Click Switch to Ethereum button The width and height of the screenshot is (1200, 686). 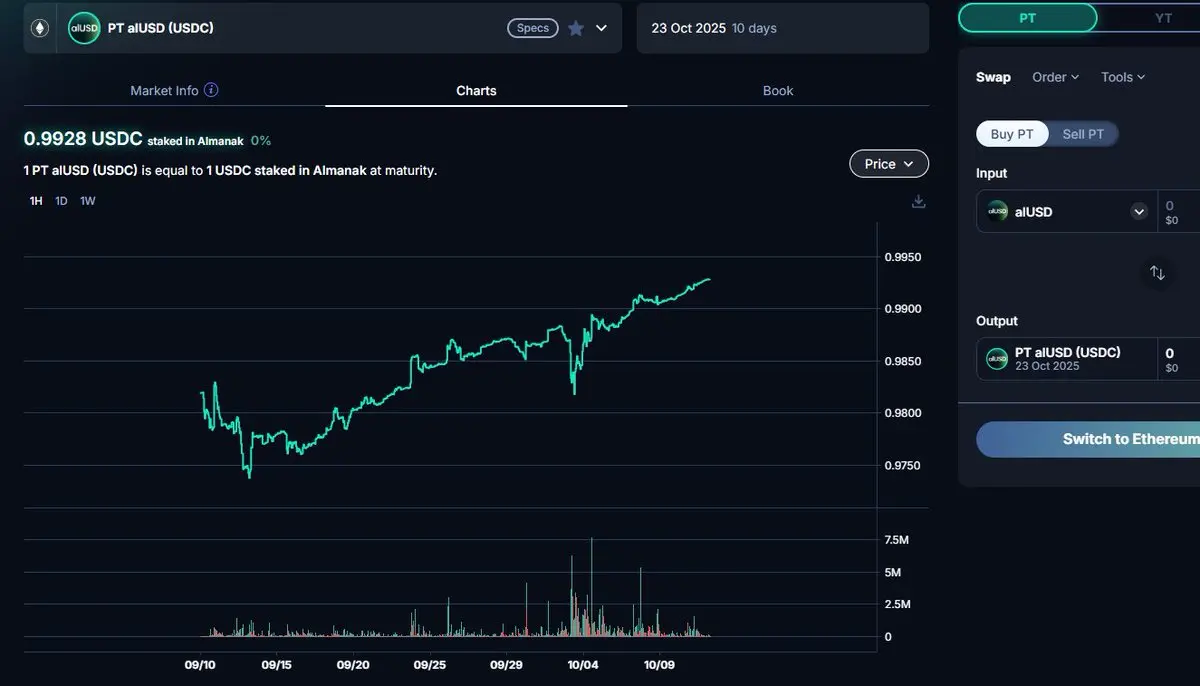coord(1088,439)
